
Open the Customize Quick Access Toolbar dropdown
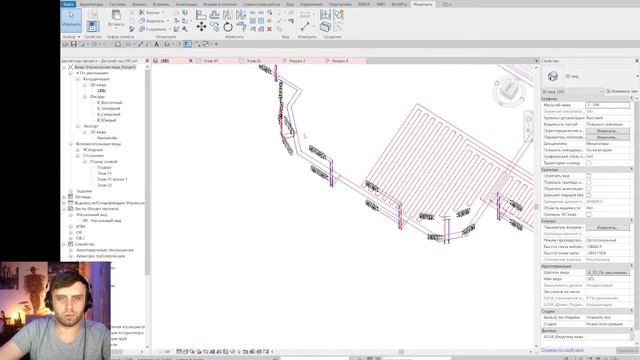(216, 44)
